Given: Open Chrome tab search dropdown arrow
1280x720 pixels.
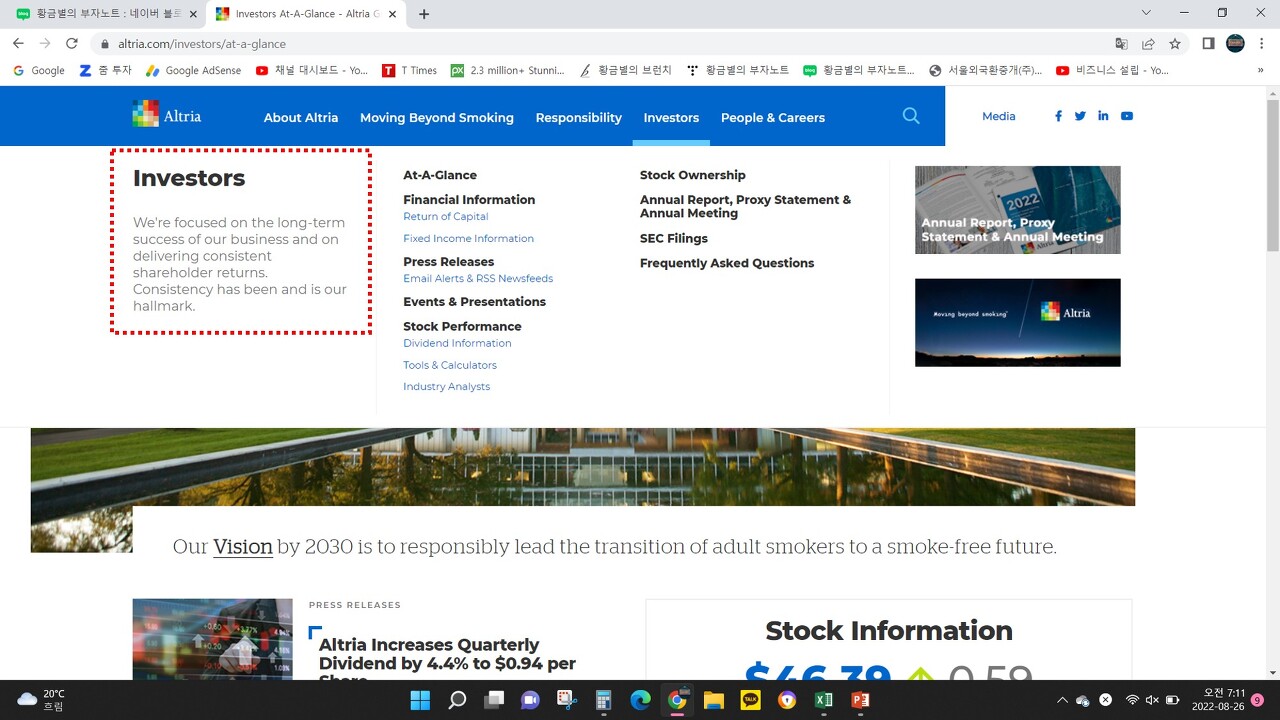Looking at the screenshot, I should tap(1146, 13).
